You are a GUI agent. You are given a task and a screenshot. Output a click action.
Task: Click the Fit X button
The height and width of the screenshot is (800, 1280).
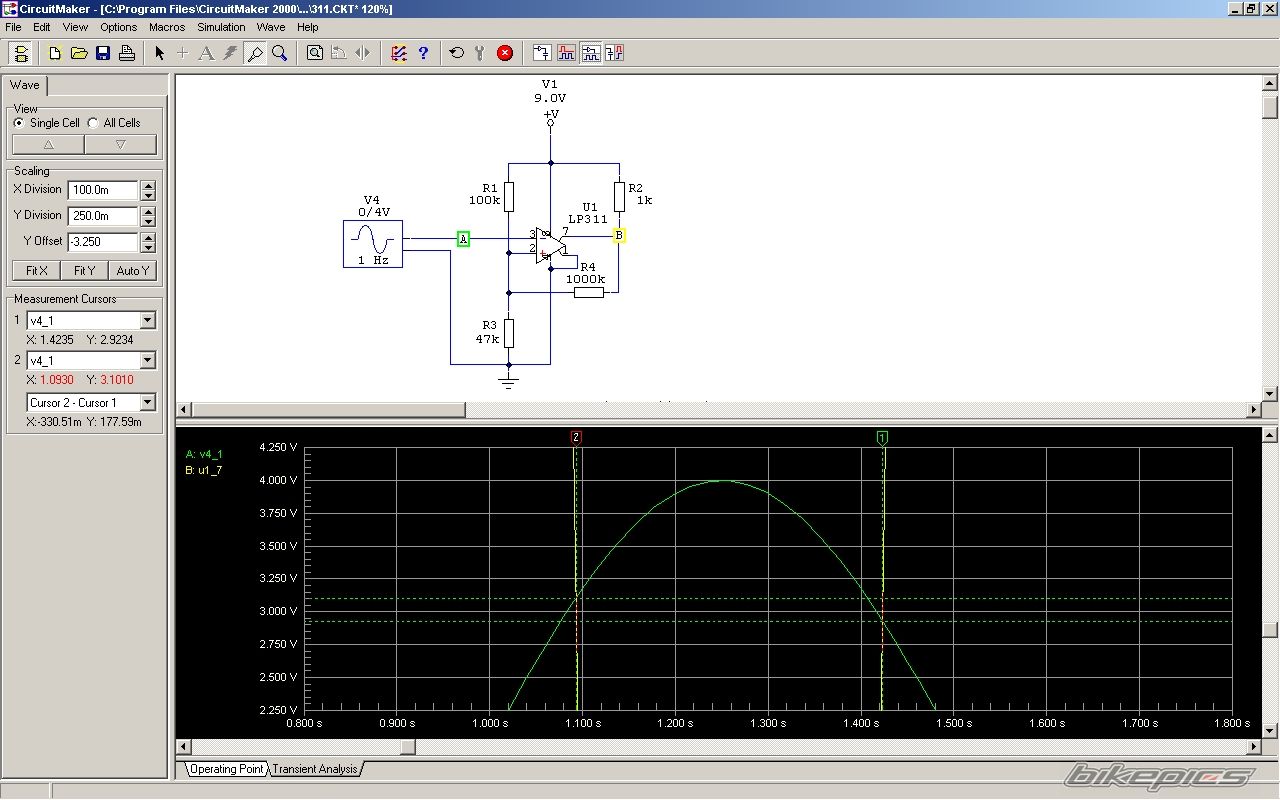tap(36, 271)
